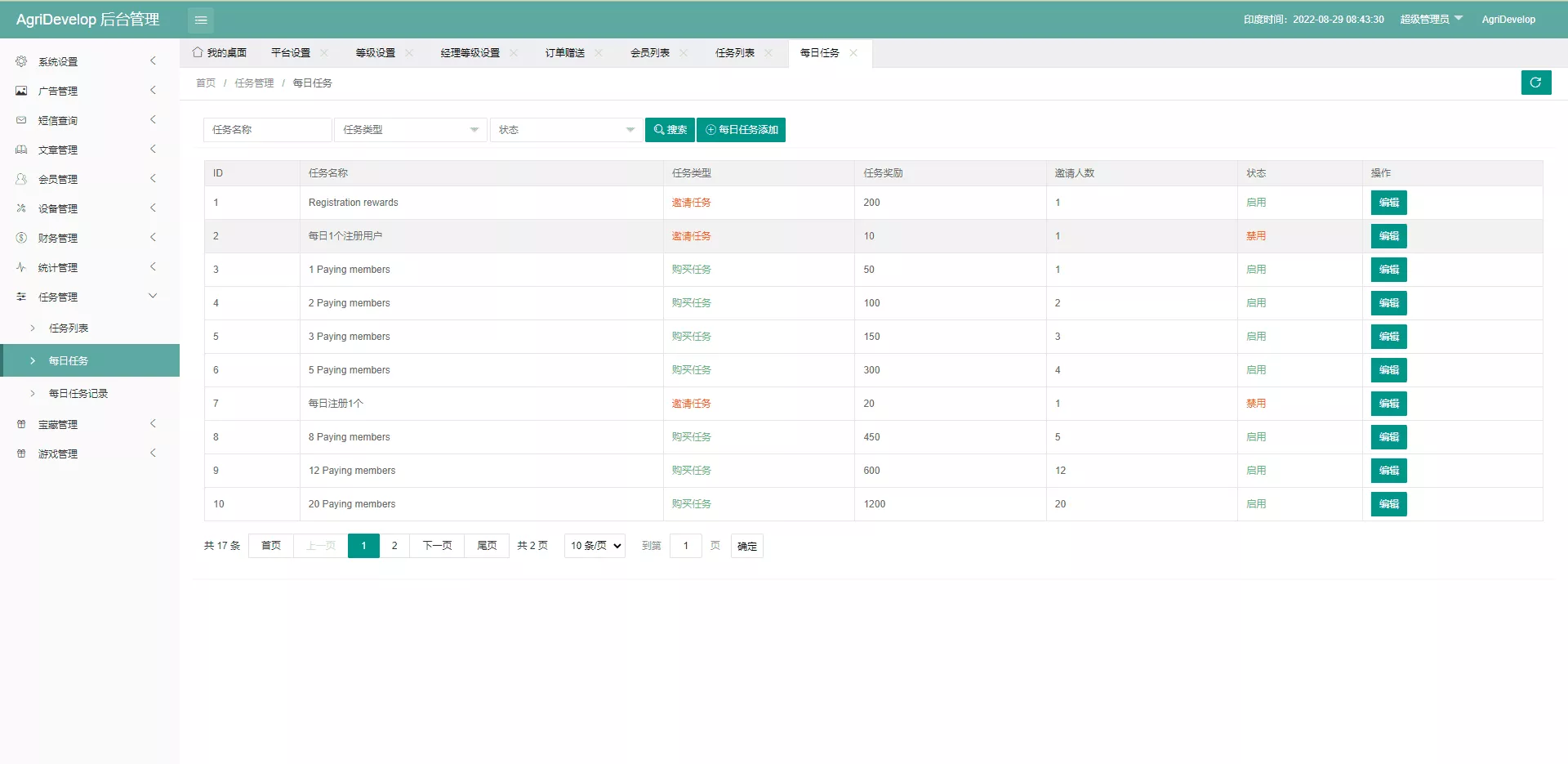Select the 统计管理 statistics icon

tap(21, 267)
